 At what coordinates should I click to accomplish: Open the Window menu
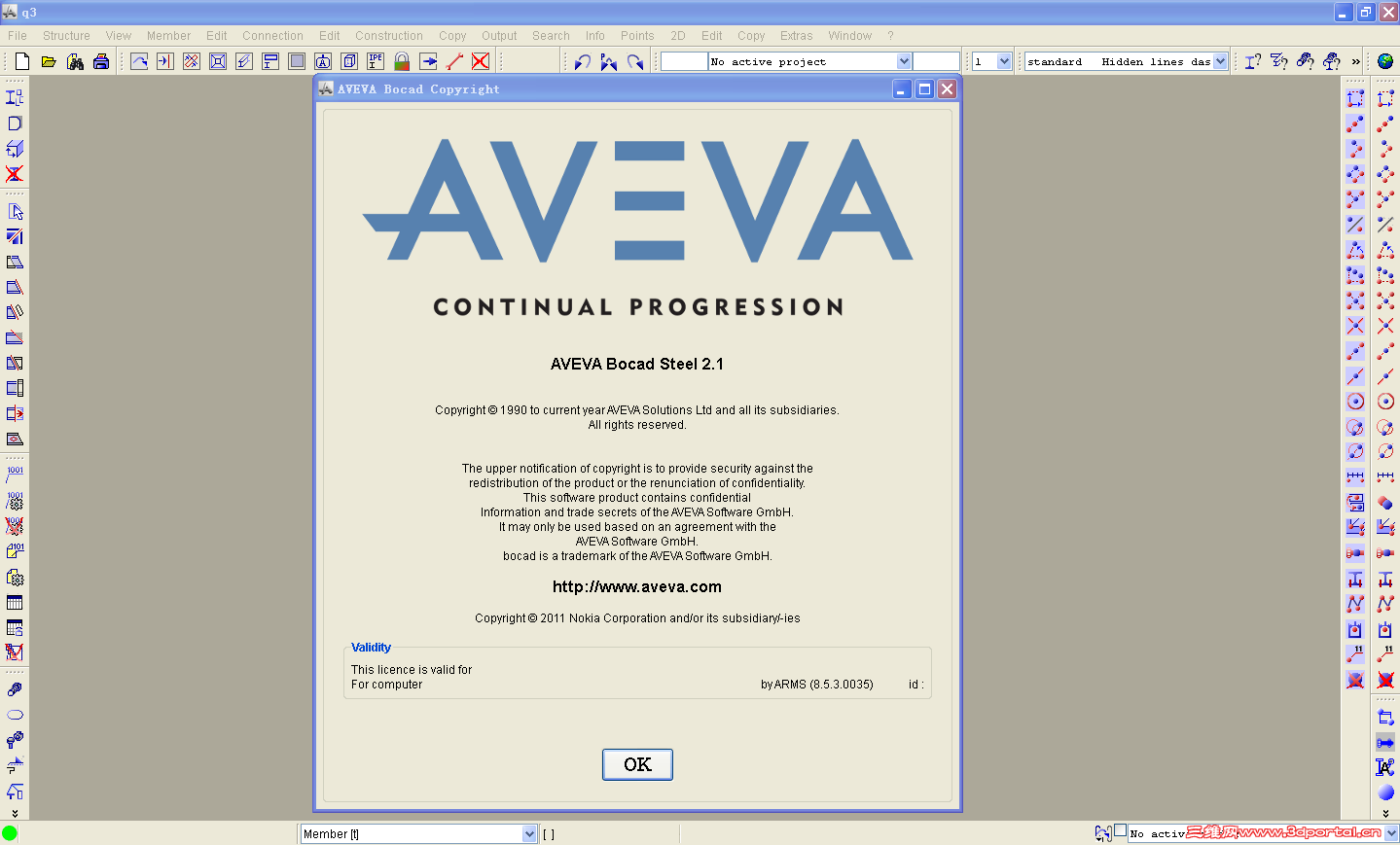click(849, 36)
